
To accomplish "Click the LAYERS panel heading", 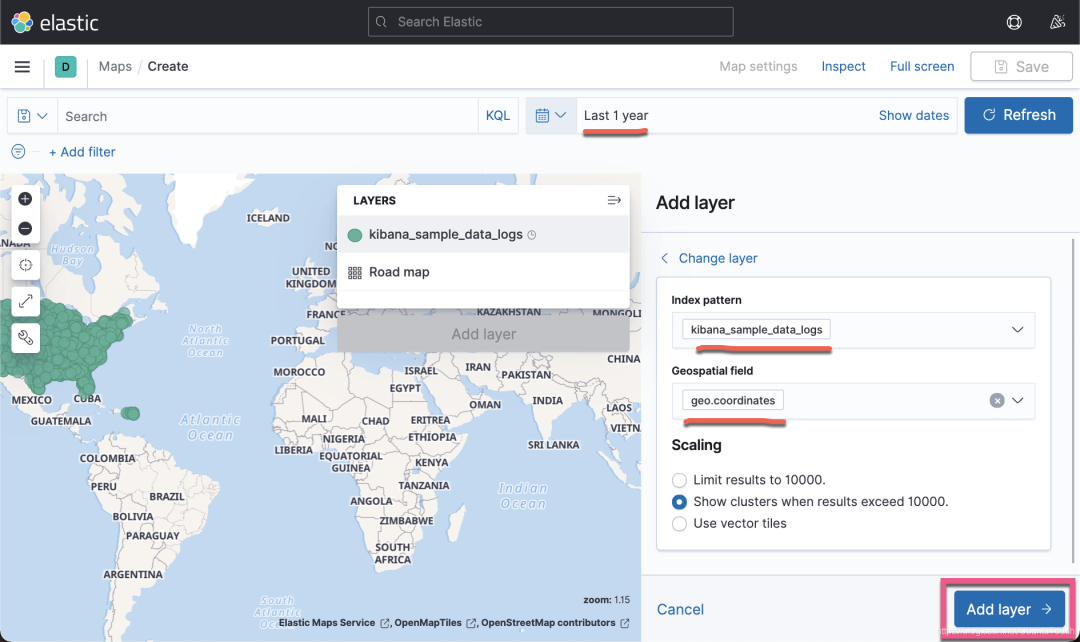I will point(374,200).
